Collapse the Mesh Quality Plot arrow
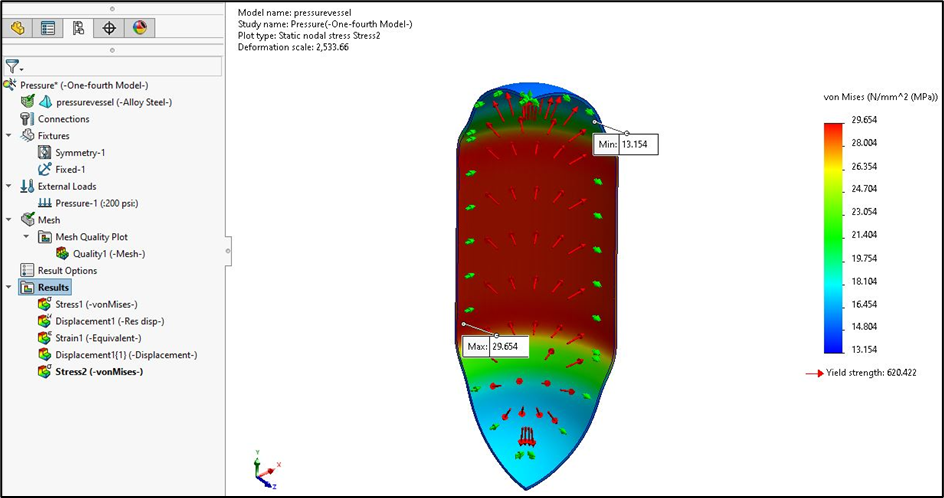The image size is (944, 498). pyautogui.click(x=26, y=237)
